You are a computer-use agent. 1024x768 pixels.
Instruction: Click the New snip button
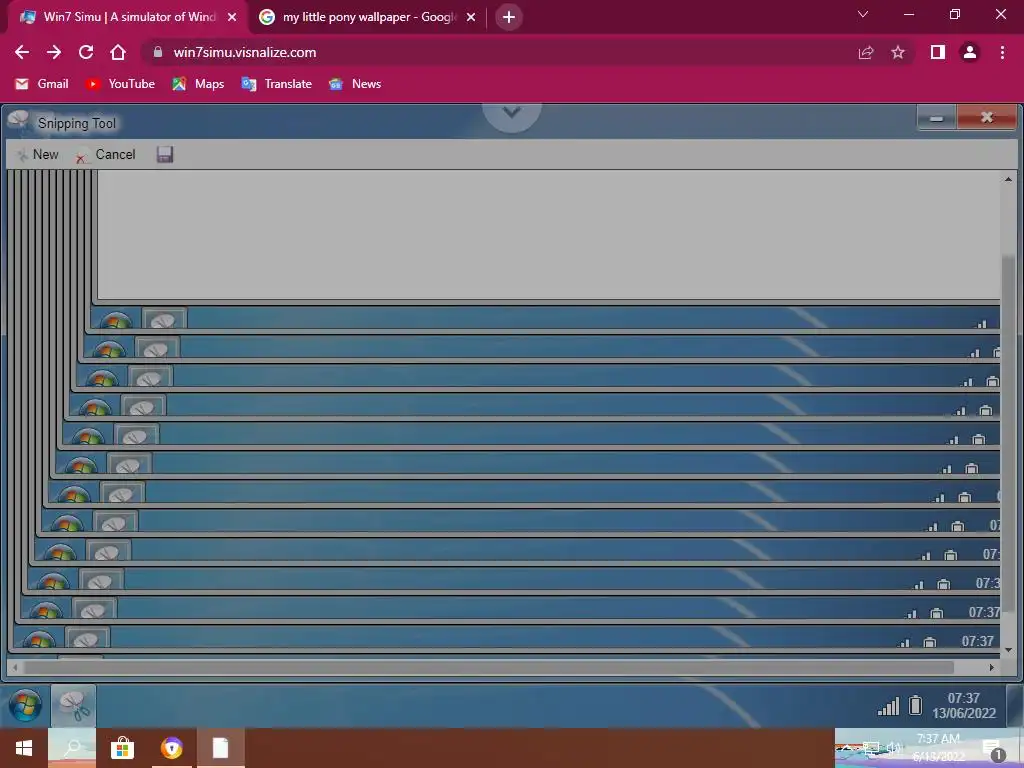(38, 155)
